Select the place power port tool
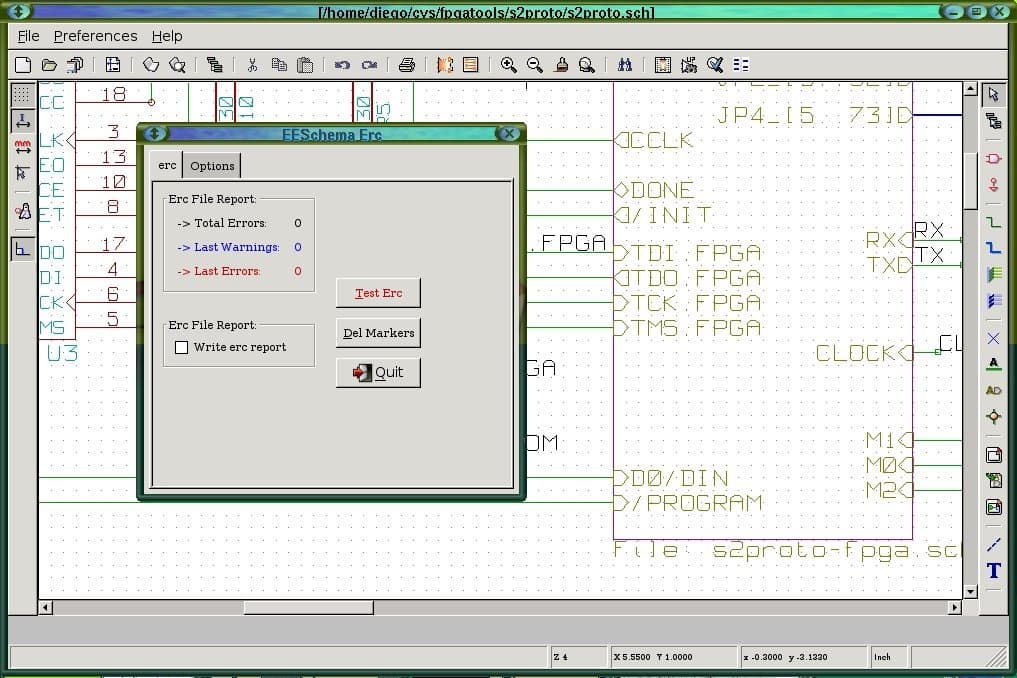This screenshot has width=1017, height=678. pyautogui.click(x=993, y=184)
